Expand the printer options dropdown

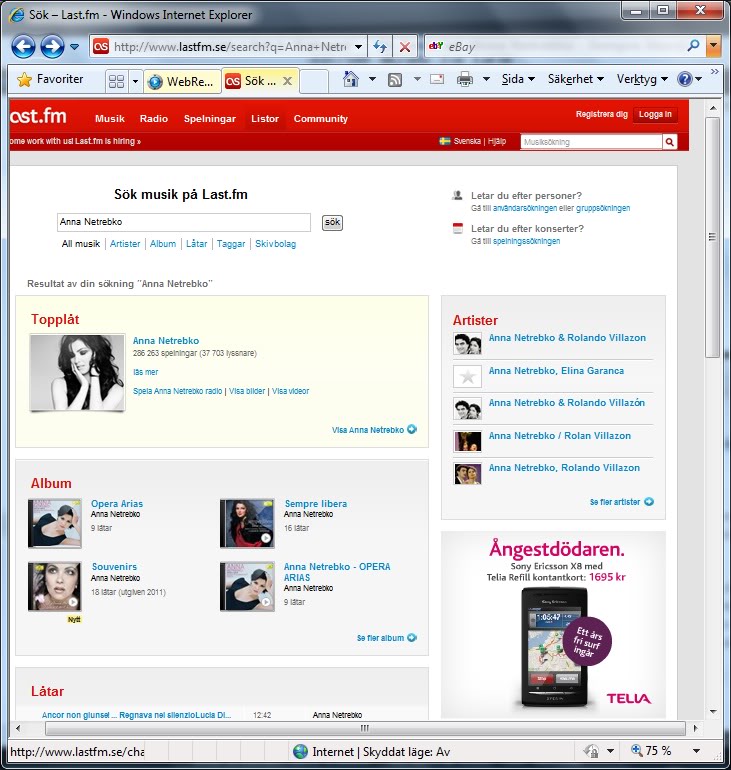pos(486,79)
